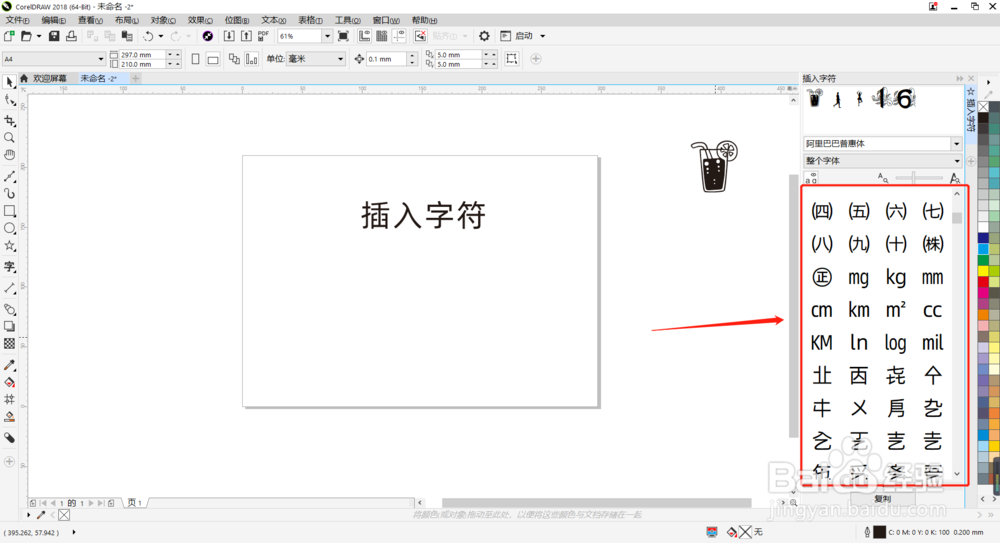Viewport: 1000px width, 543px height.
Task: Select the Interactive Fill tool
Action: point(9,382)
